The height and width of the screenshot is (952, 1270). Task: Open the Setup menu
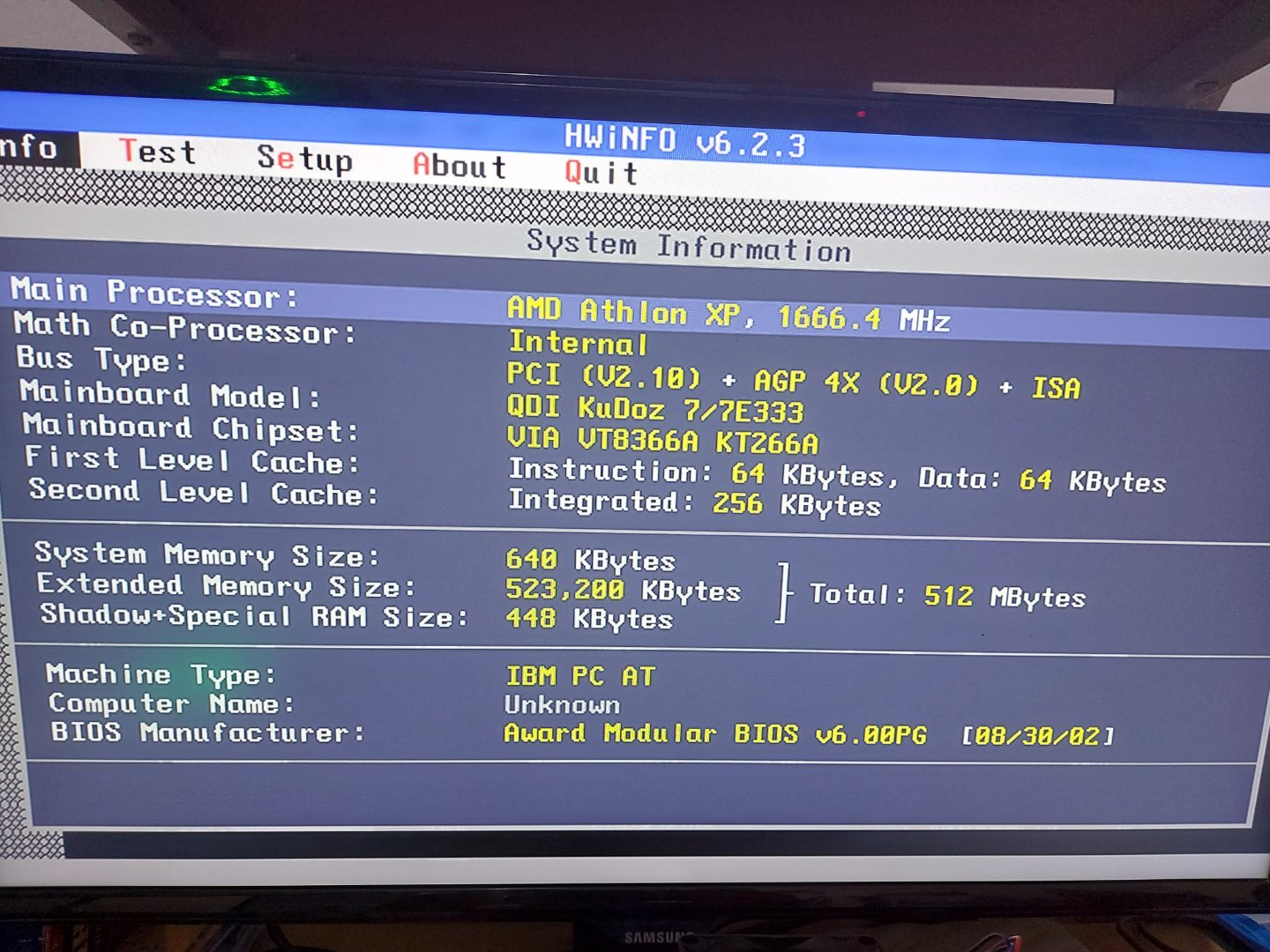point(304,159)
